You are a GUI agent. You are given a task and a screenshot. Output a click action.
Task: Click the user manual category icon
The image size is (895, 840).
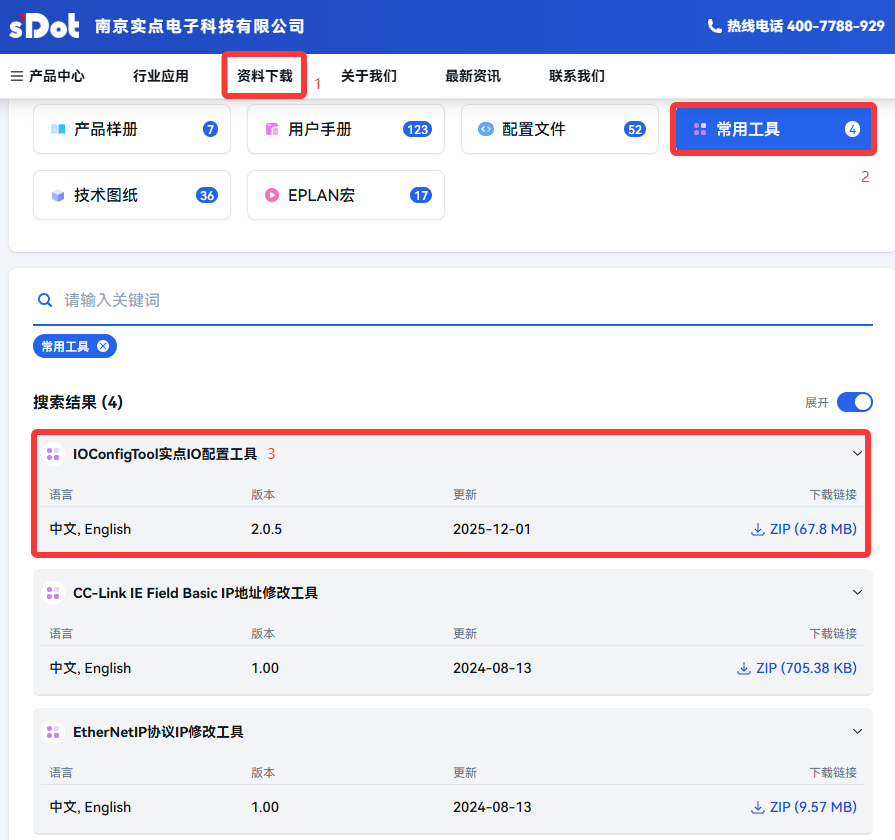(x=272, y=129)
